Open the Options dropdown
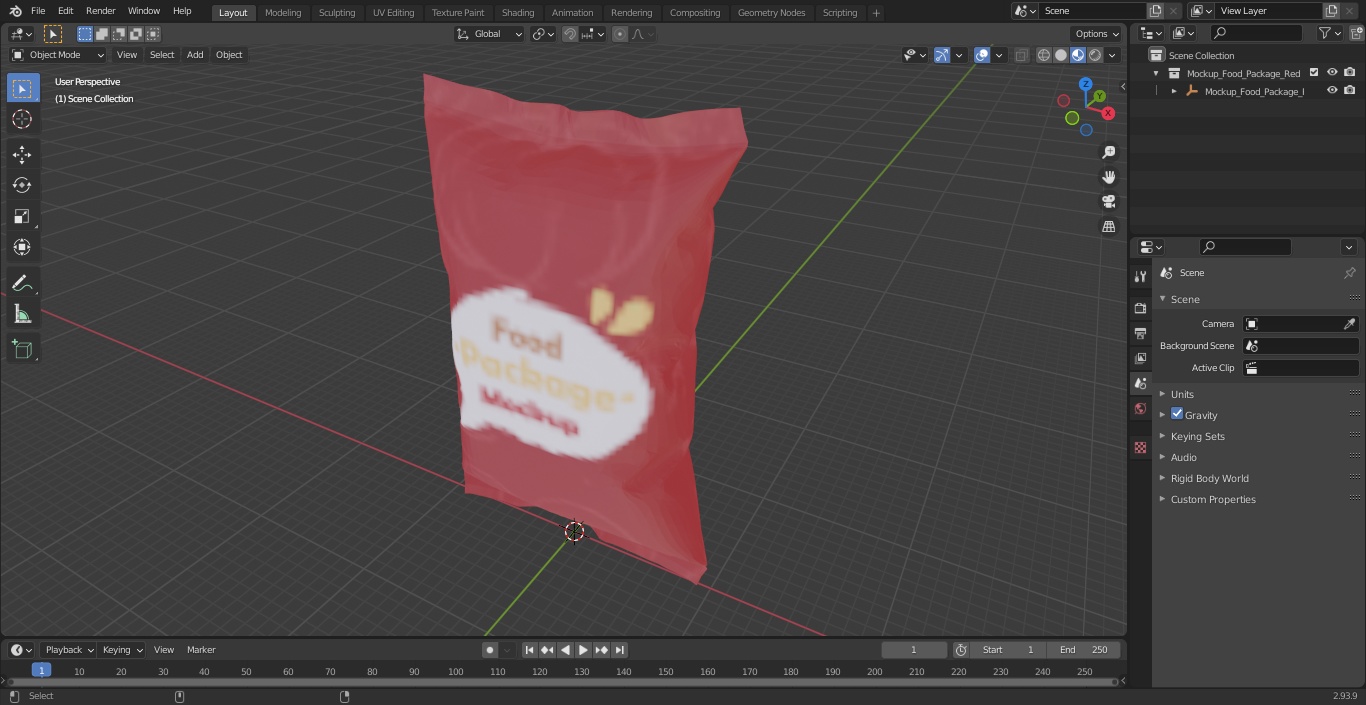Viewport: 1366px width, 705px height. (1097, 34)
